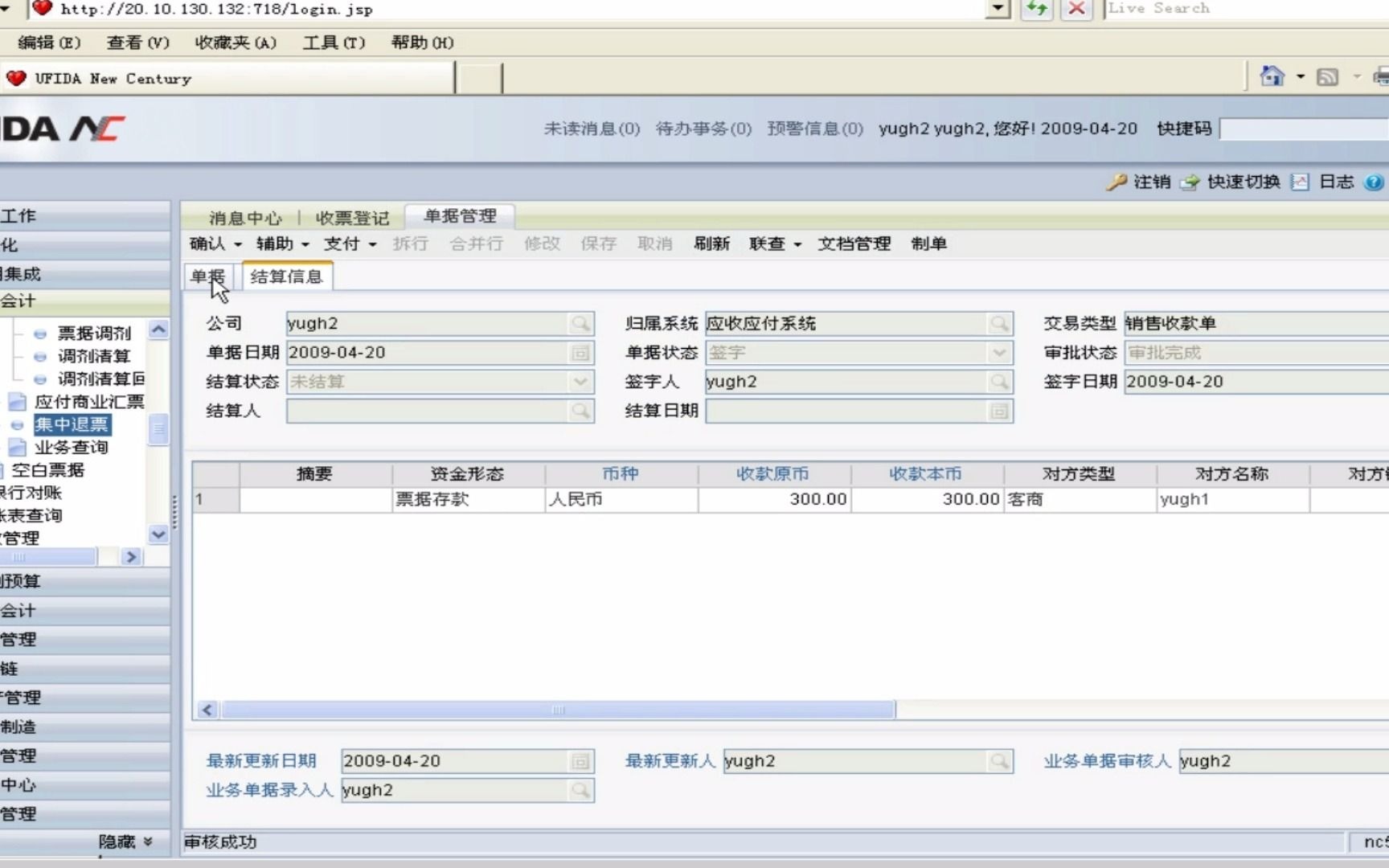1389x868 pixels.
Task: Open dropdown arrow next to home icon
Action: (1300, 77)
